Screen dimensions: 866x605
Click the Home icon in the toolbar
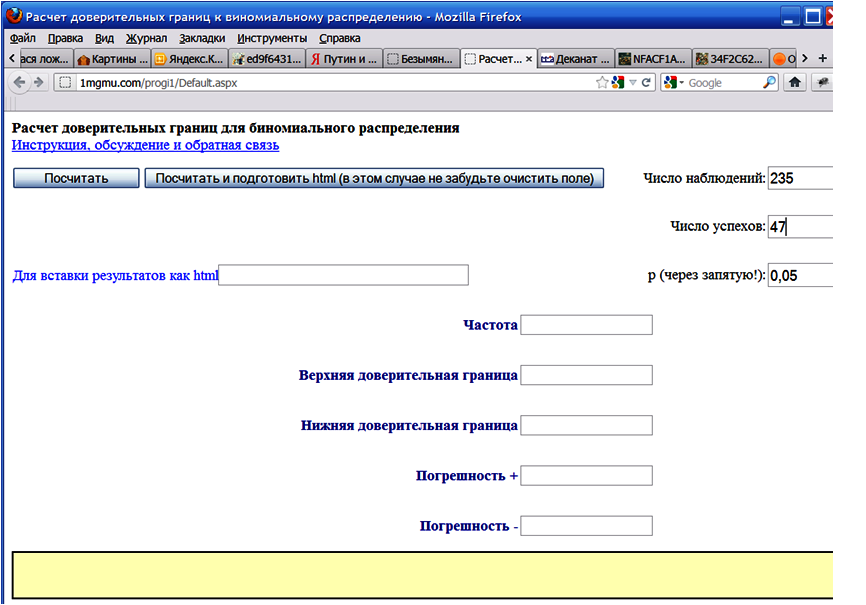tap(794, 82)
